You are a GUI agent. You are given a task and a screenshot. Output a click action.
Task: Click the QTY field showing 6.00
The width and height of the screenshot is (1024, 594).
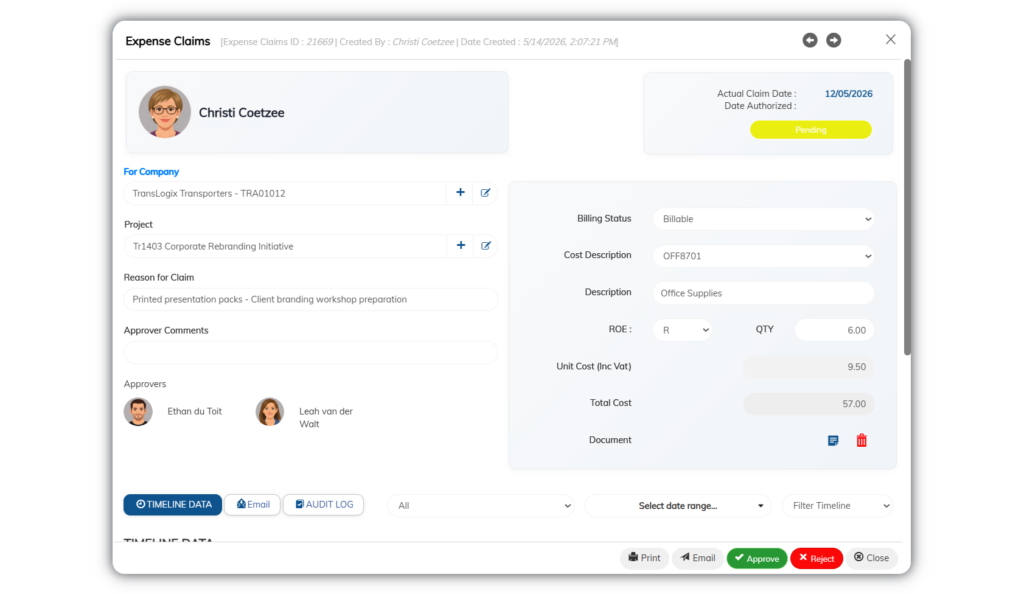click(834, 330)
